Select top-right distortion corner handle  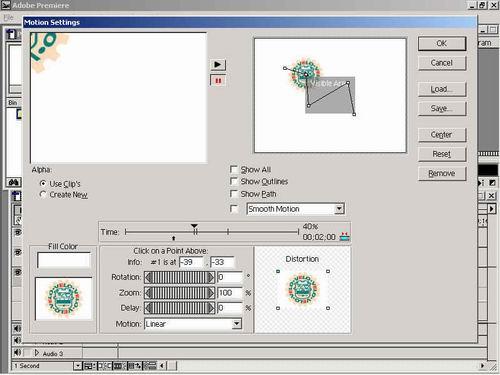tap(328, 272)
